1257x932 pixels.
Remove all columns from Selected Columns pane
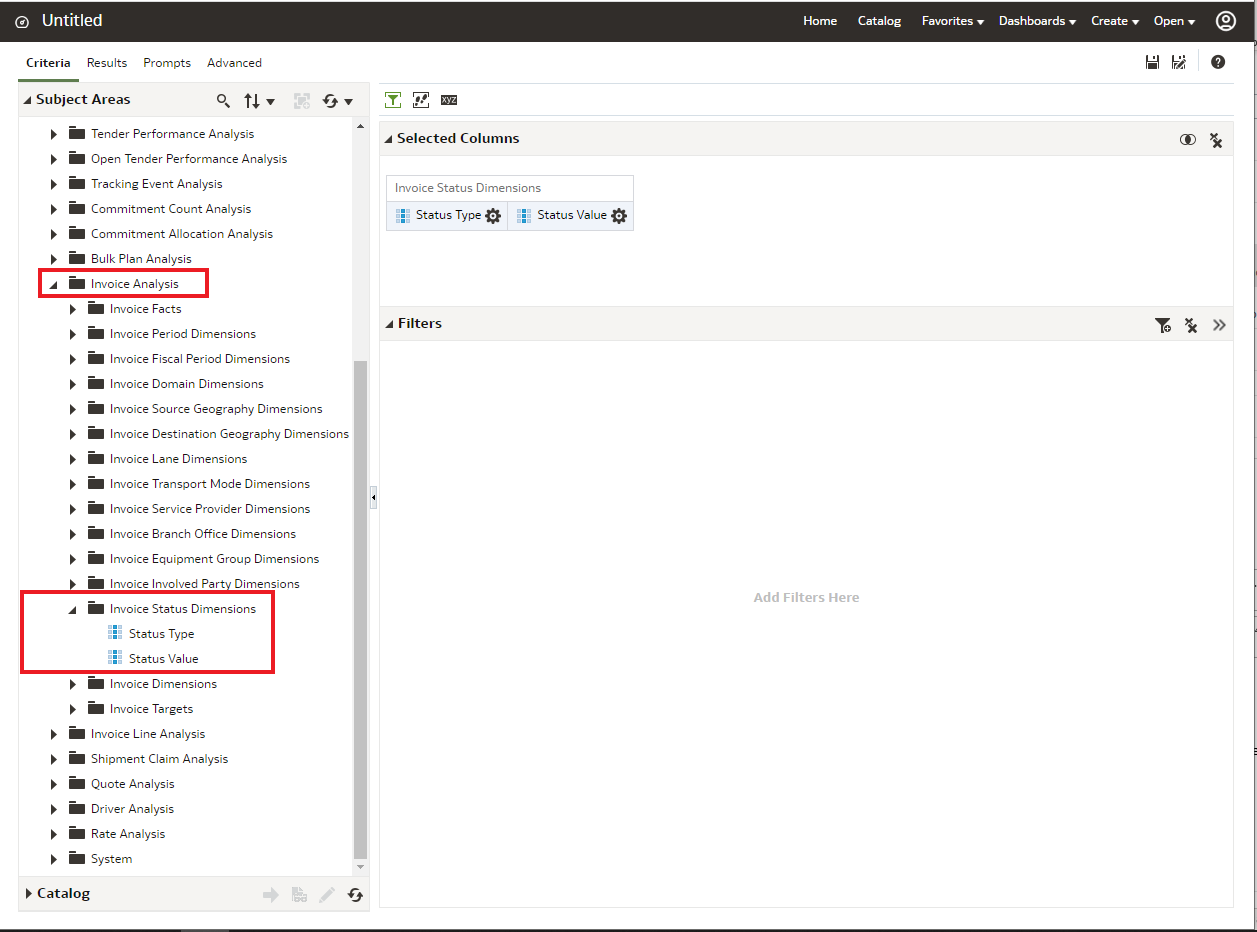(x=1216, y=140)
